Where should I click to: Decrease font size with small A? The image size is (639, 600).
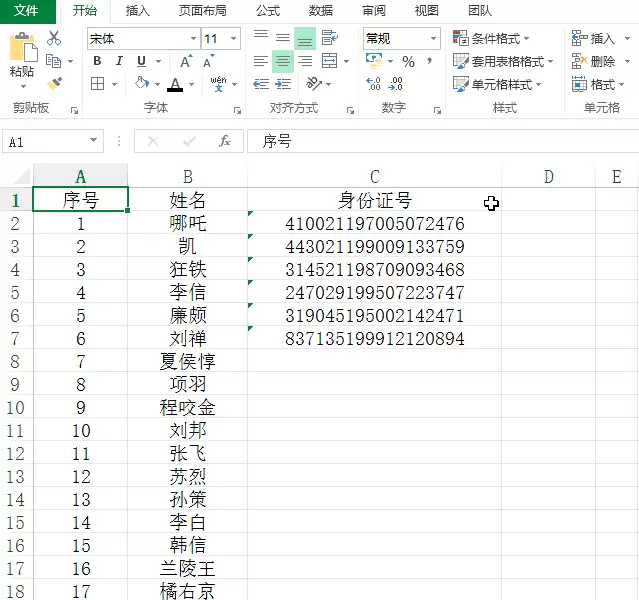pos(209,61)
